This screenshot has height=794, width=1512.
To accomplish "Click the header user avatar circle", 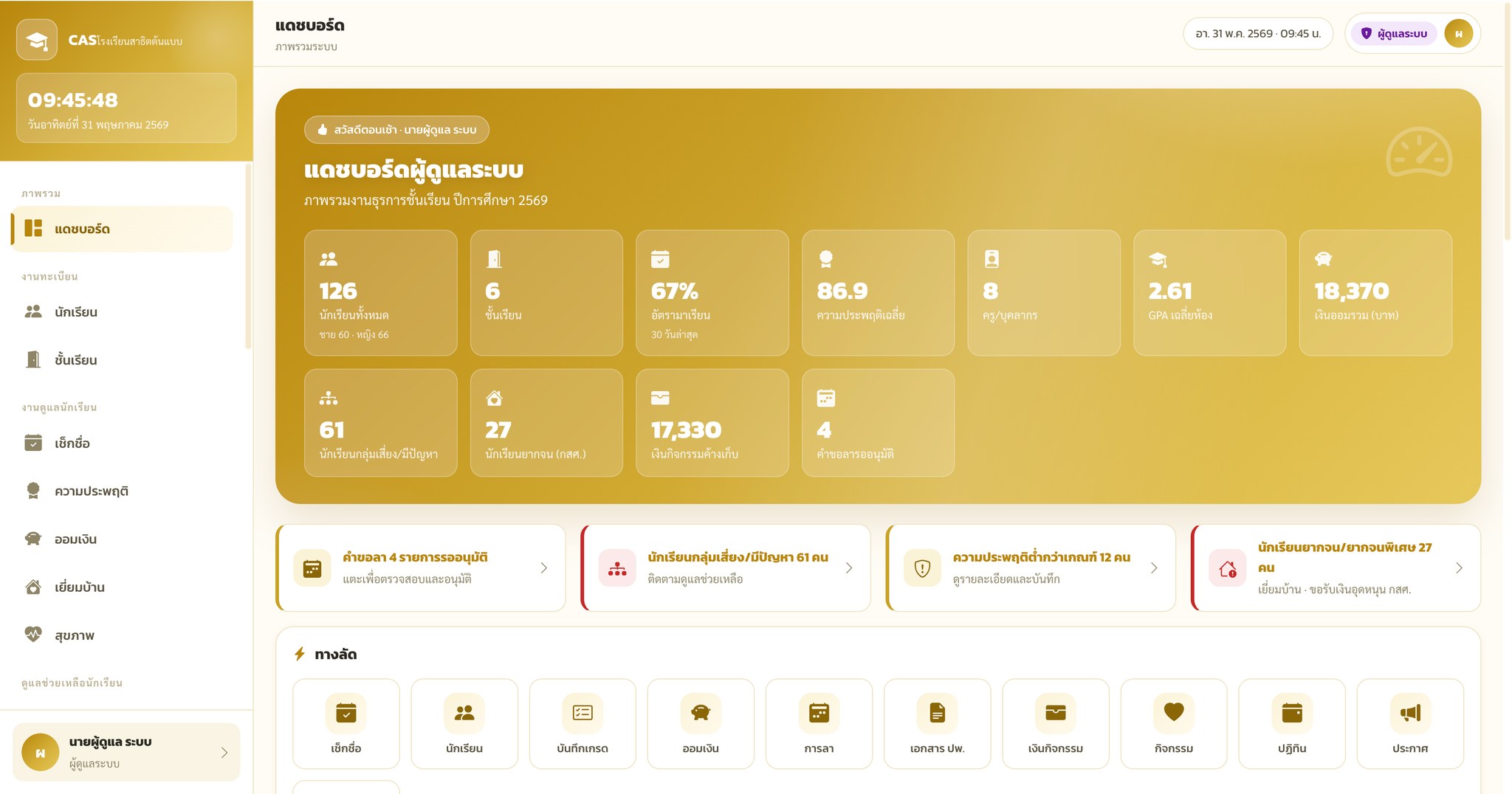I will pyautogui.click(x=1459, y=33).
